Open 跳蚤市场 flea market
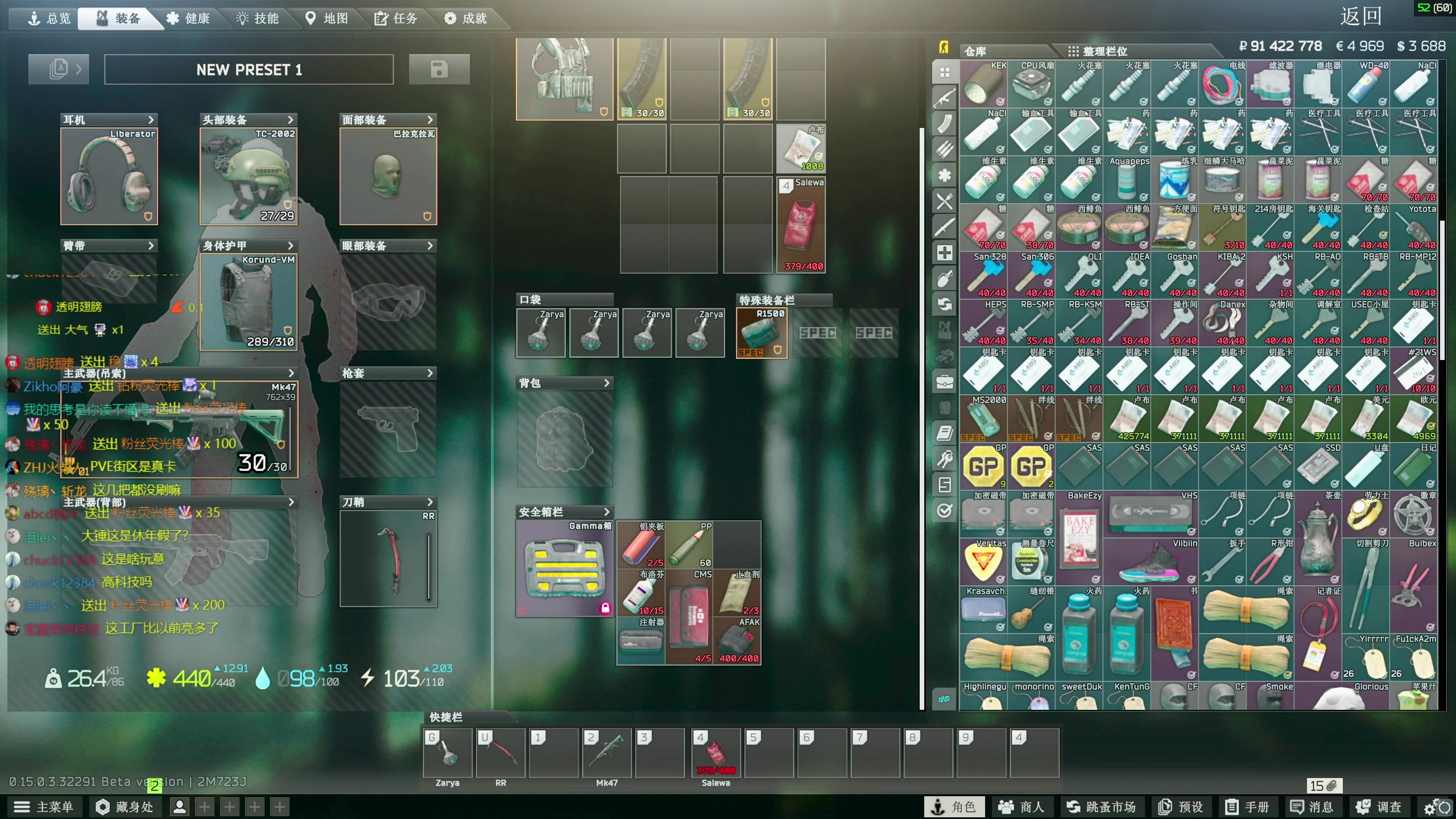The width and height of the screenshot is (1456, 819). tap(1101, 807)
